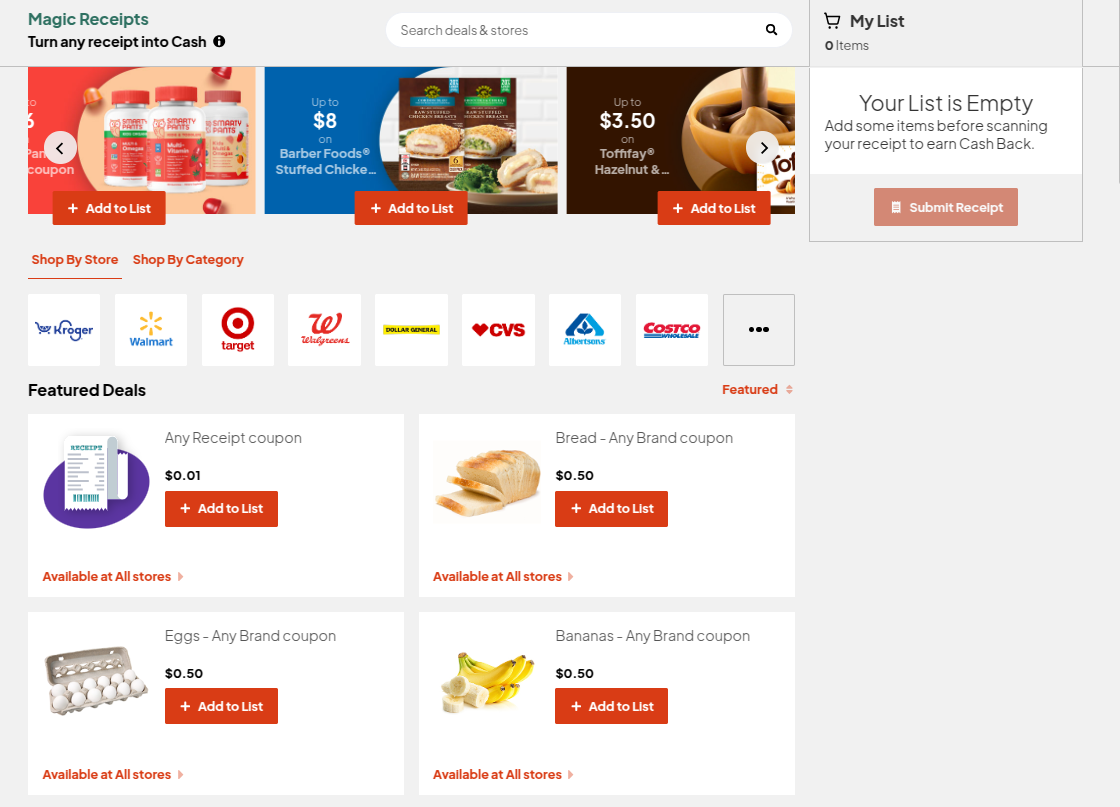Advance the carousel with the right arrow
The image size is (1120, 807).
point(764,148)
